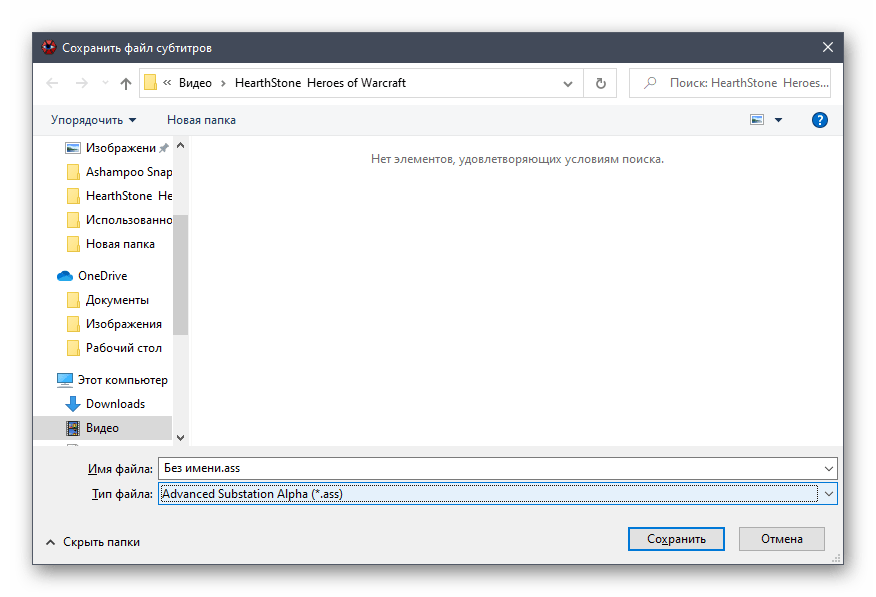Click the Downloads blue arrow icon
876x597 pixels.
tap(73, 404)
